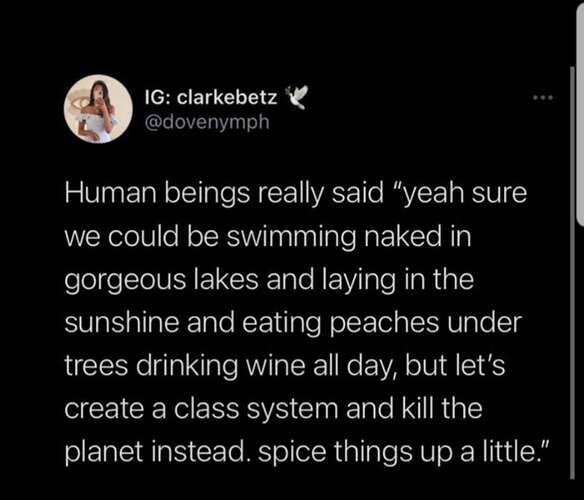Click the line "sunshine and eating peaches under"

point(293,323)
